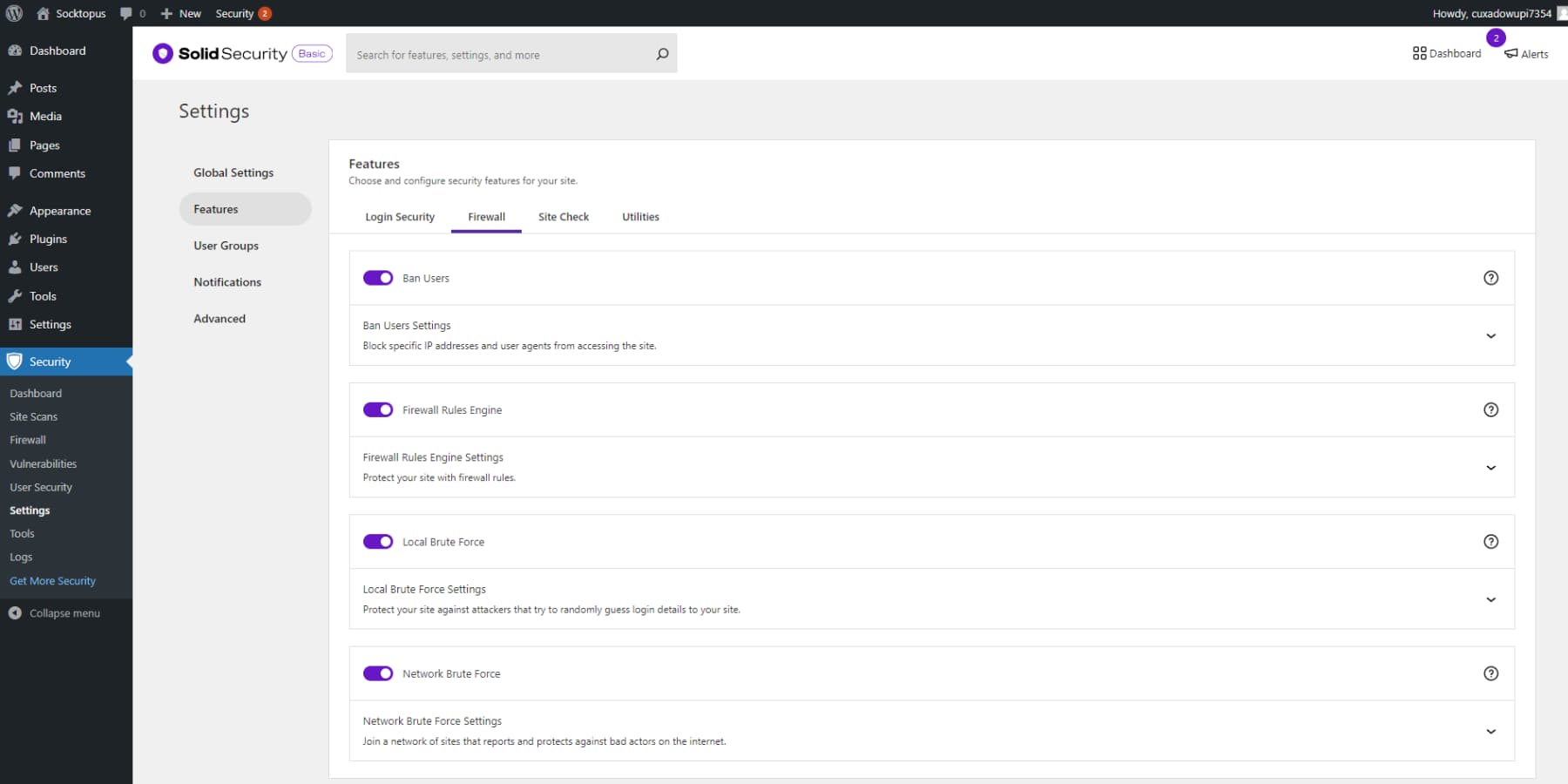
Task: Disable the Ban Users toggle
Action: coord(379,278)
